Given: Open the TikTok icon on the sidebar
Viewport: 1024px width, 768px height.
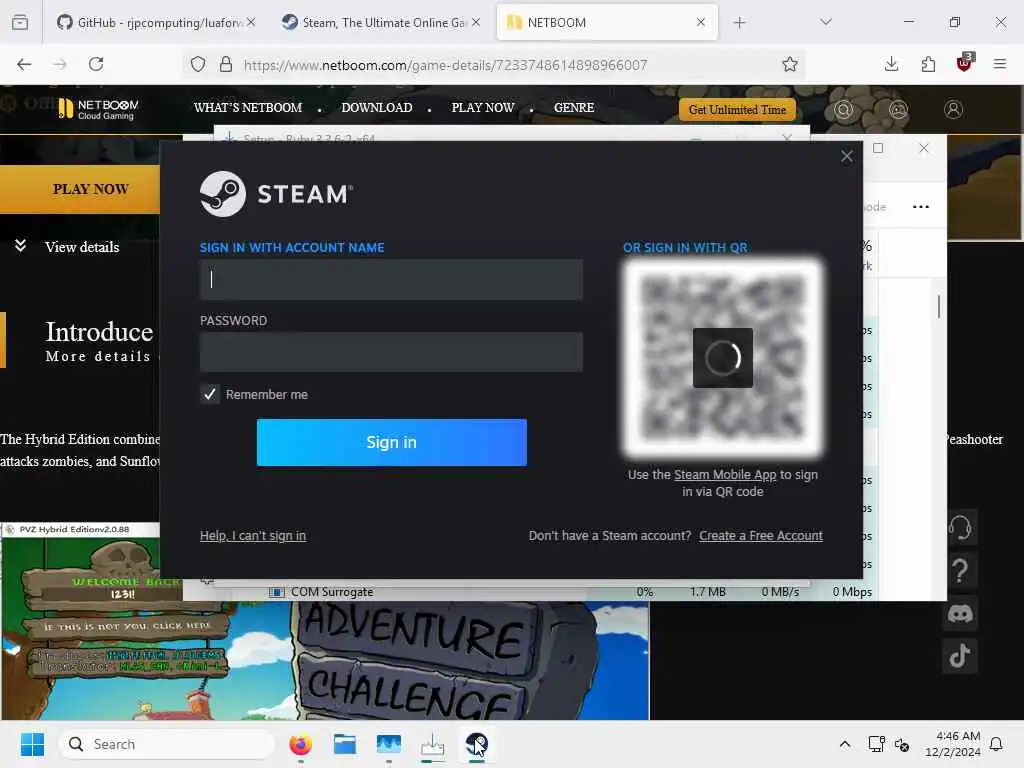Looking at the screenshot, I should coord(959,656).
